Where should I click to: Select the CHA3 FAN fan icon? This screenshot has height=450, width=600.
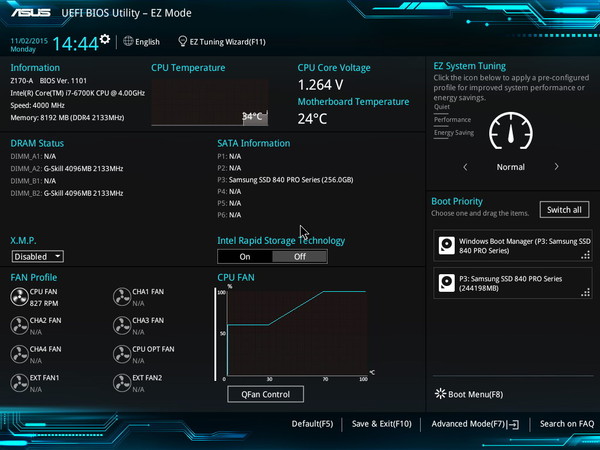pos(122,326)
